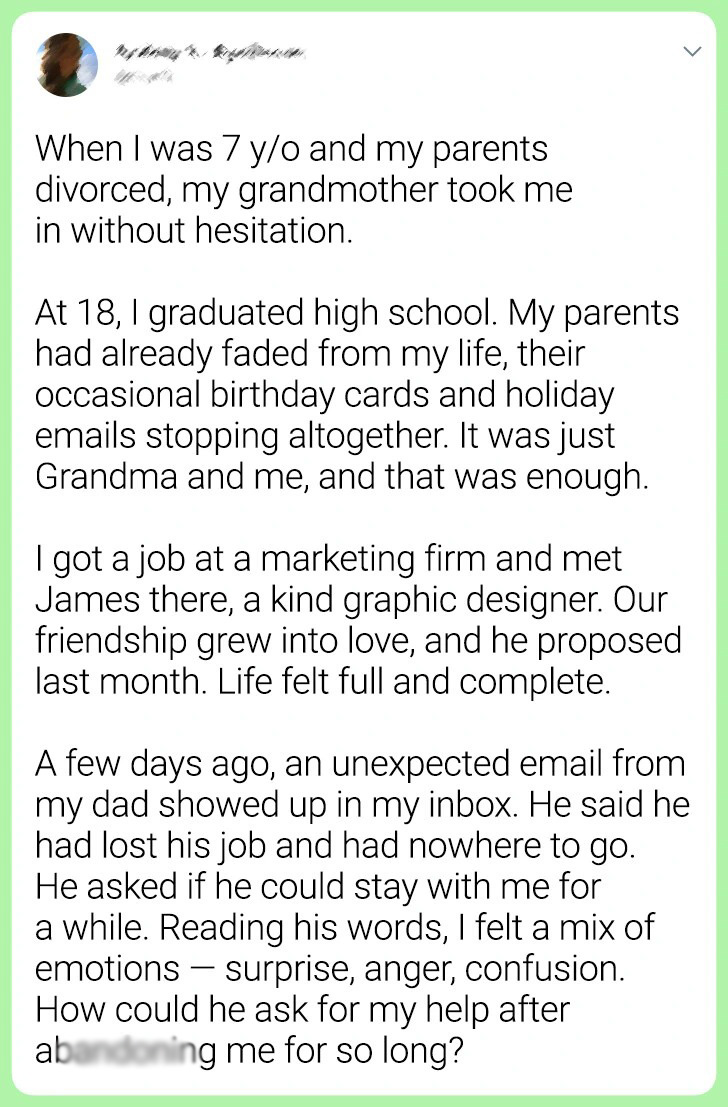Screen dimensions: 728x1107
Task: Open the post options chevron menu
Action: [691, 52]
